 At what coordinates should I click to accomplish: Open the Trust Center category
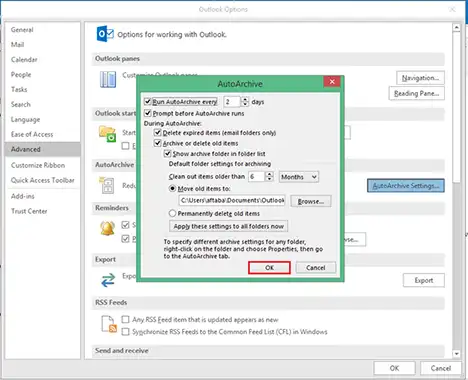point(29,211)
